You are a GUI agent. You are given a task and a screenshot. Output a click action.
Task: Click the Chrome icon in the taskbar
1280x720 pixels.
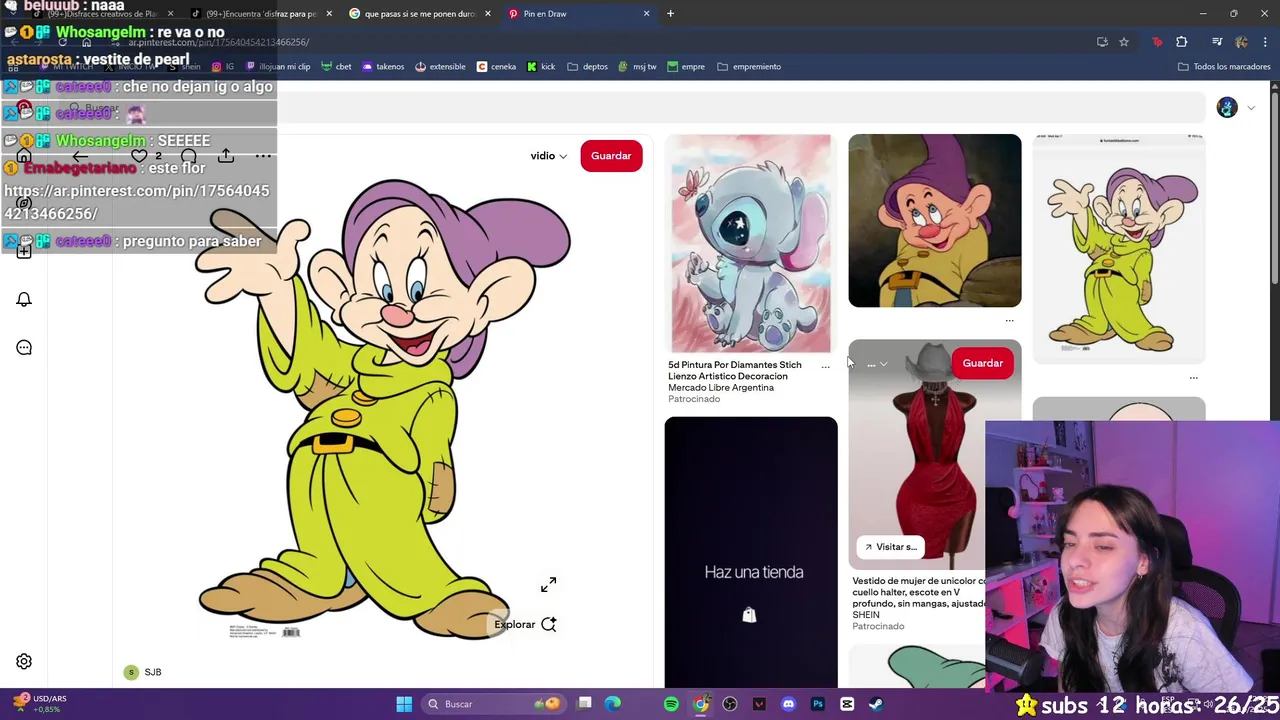701,704
